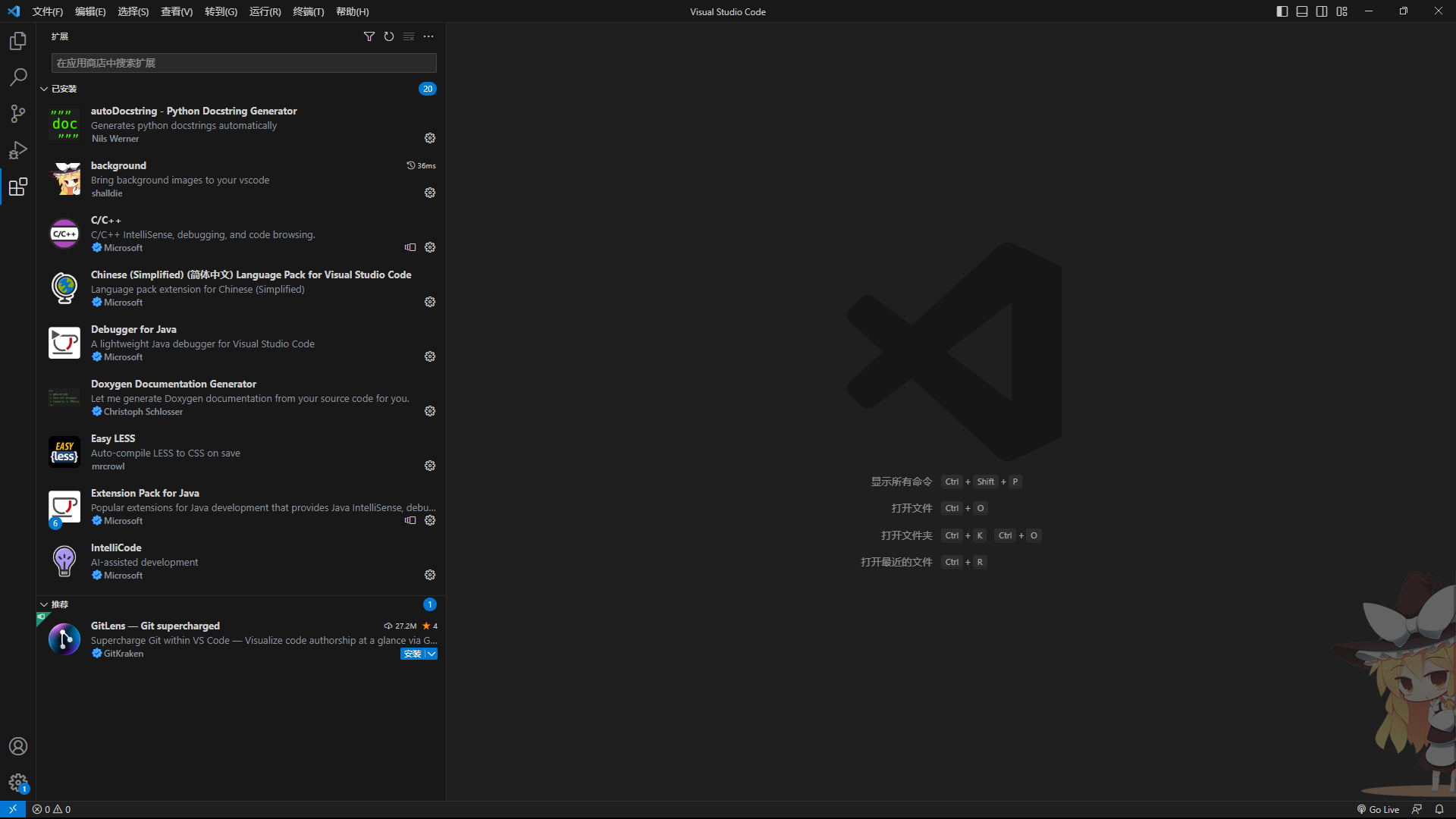Open customize layout button
The width and height of the screenshot is (1456, 819).
pyautogui.click(x=1342, y=11)
